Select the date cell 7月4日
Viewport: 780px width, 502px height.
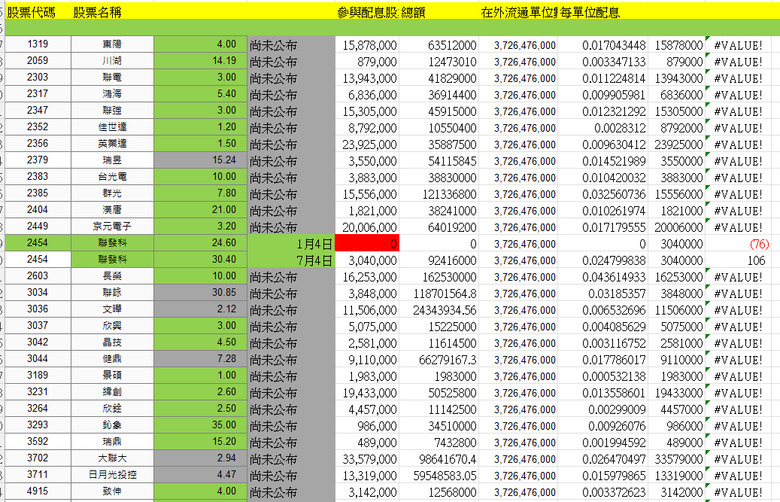click(291, 260)
